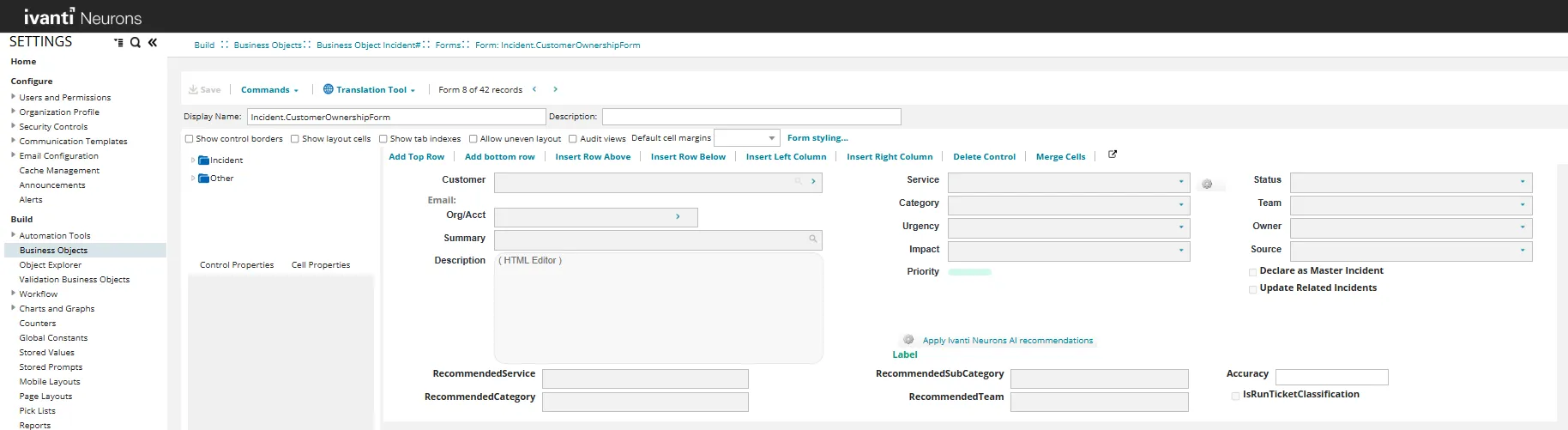Click Add Top Row
This screenshot has height=430, width=1568.
[416, 157]
